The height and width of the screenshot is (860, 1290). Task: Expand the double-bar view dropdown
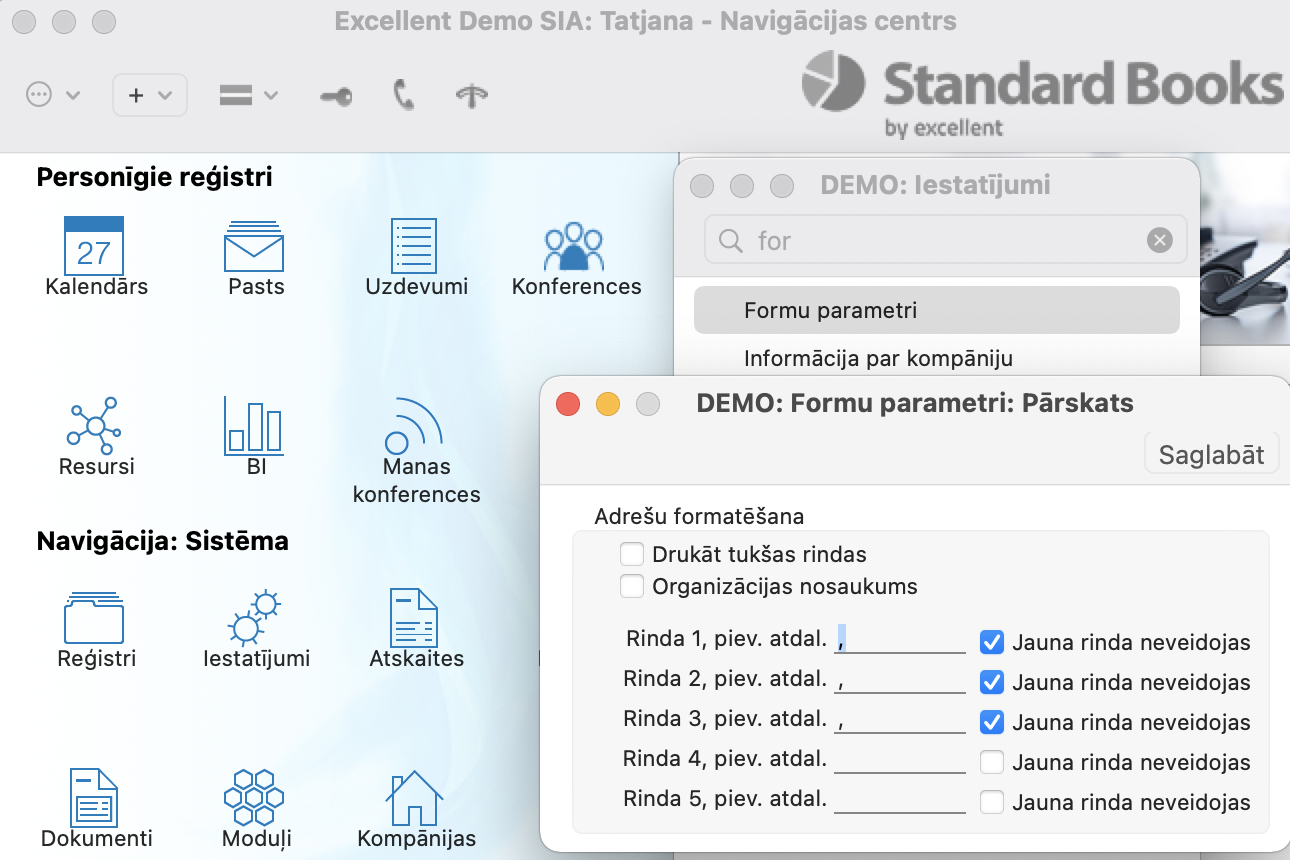click(x=248, y=95)
